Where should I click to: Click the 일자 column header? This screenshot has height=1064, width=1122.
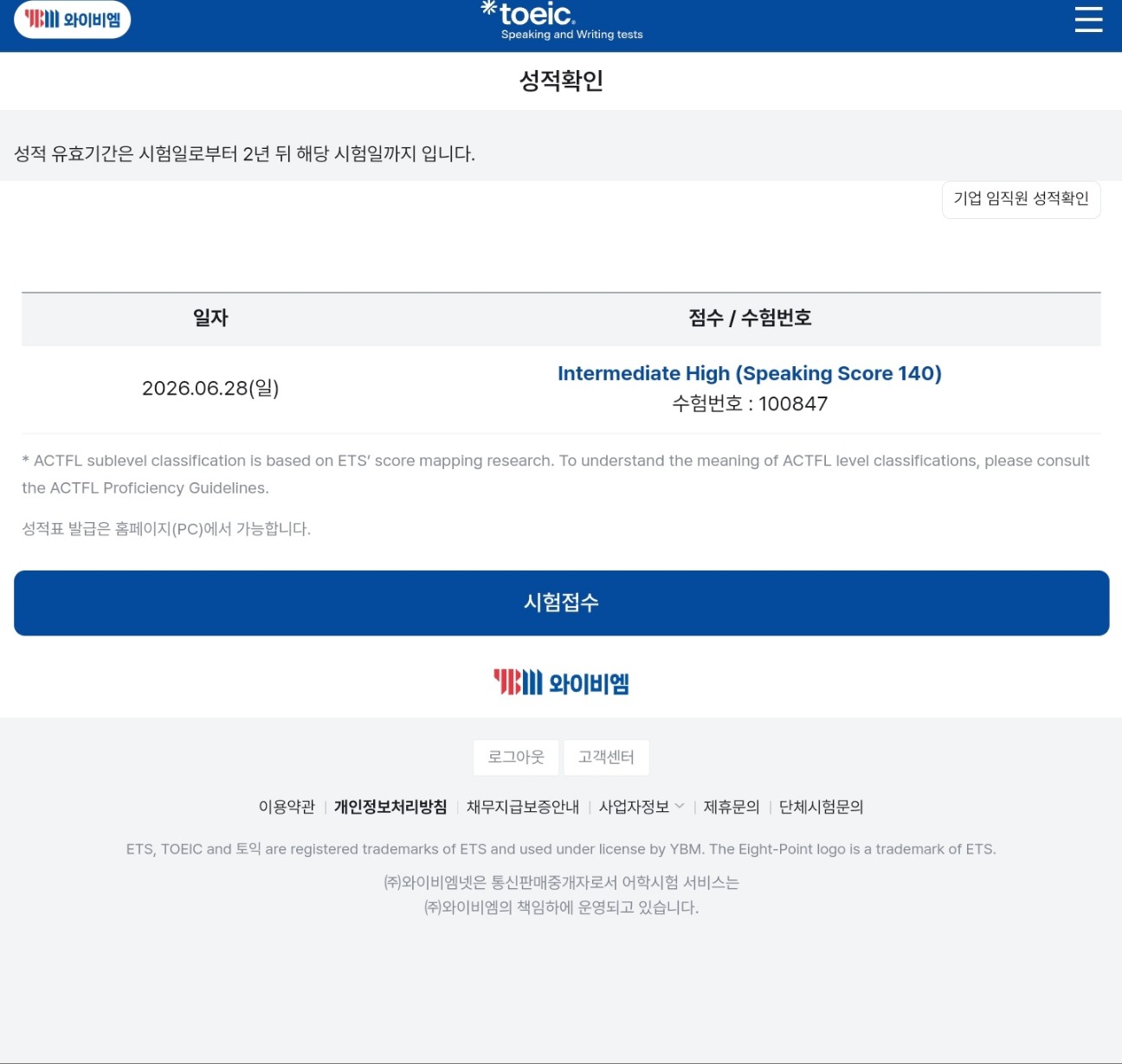[210, 318]
